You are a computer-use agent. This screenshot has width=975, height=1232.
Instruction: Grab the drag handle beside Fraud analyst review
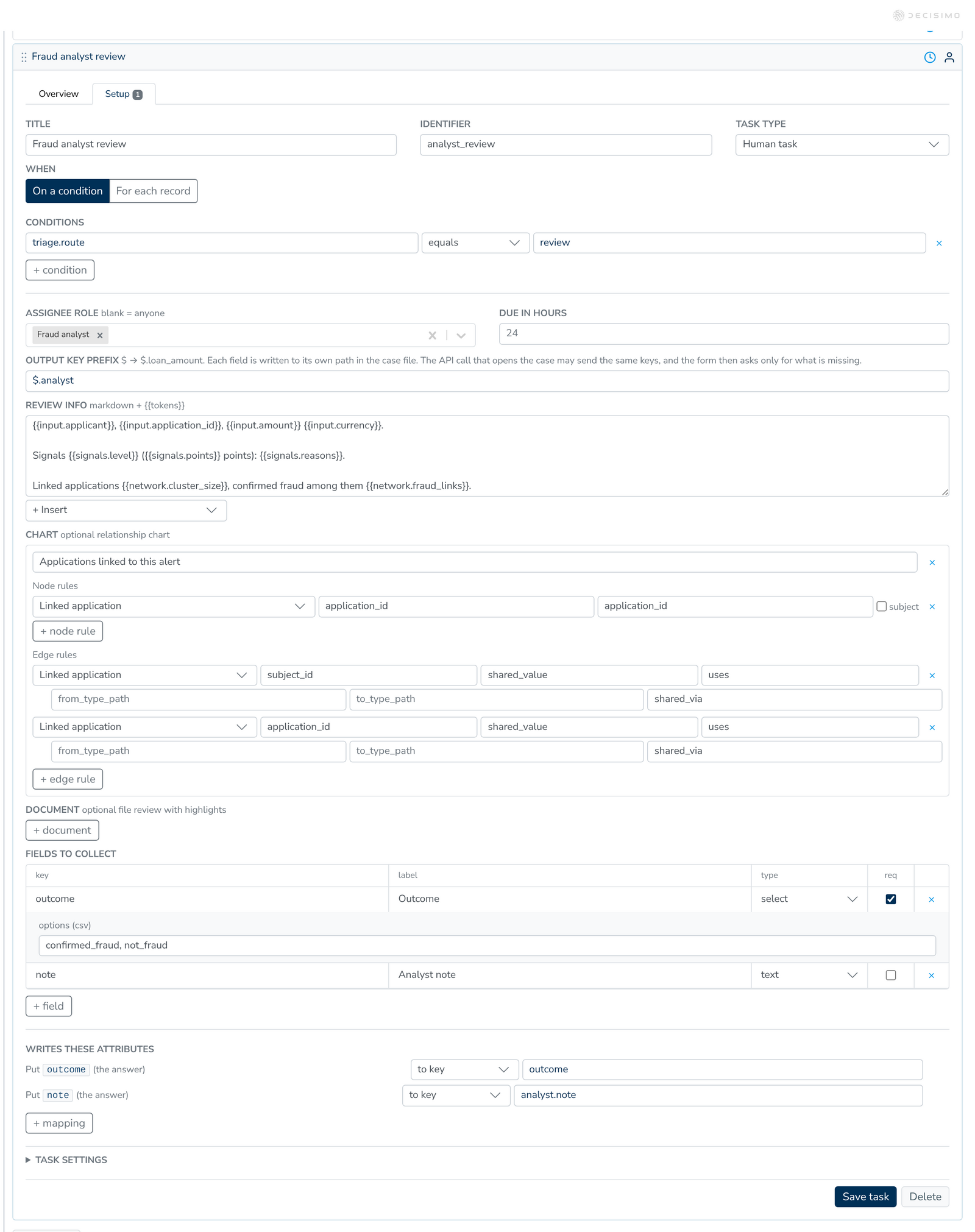24,57
